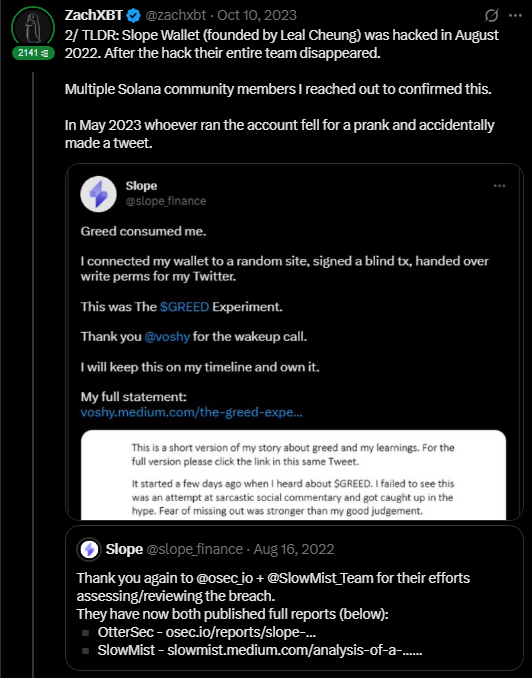Click the Oct 10, 2023 timestamp
The image size is (532, 678).
257,16
